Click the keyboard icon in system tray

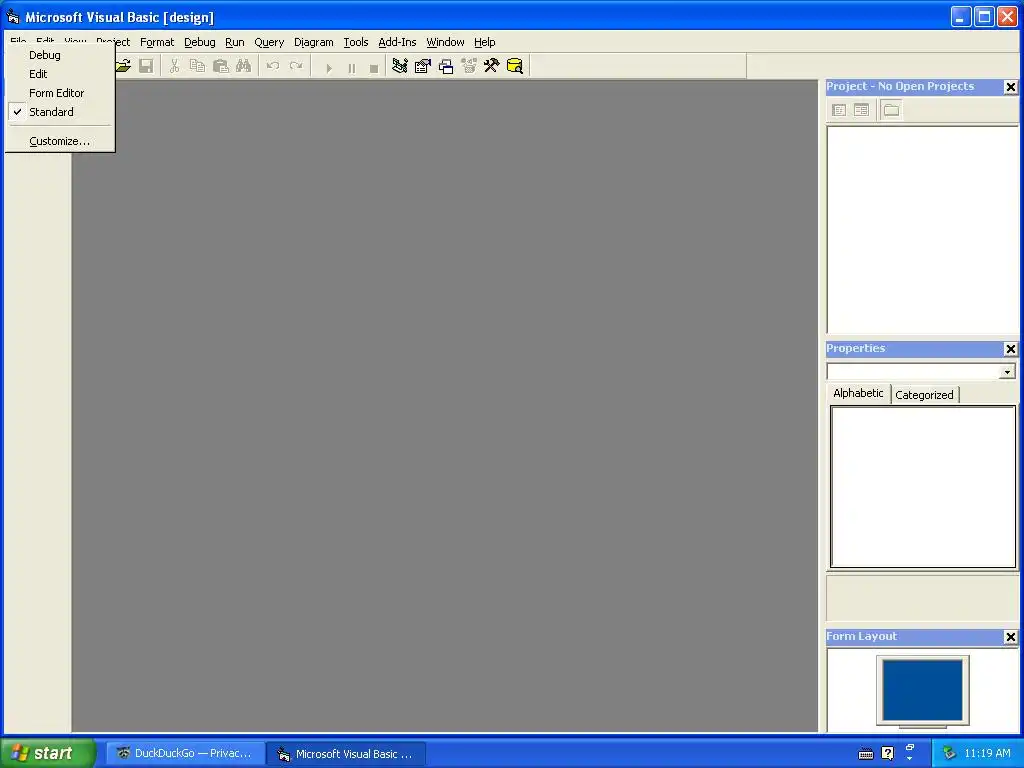[x=866, y=754]
